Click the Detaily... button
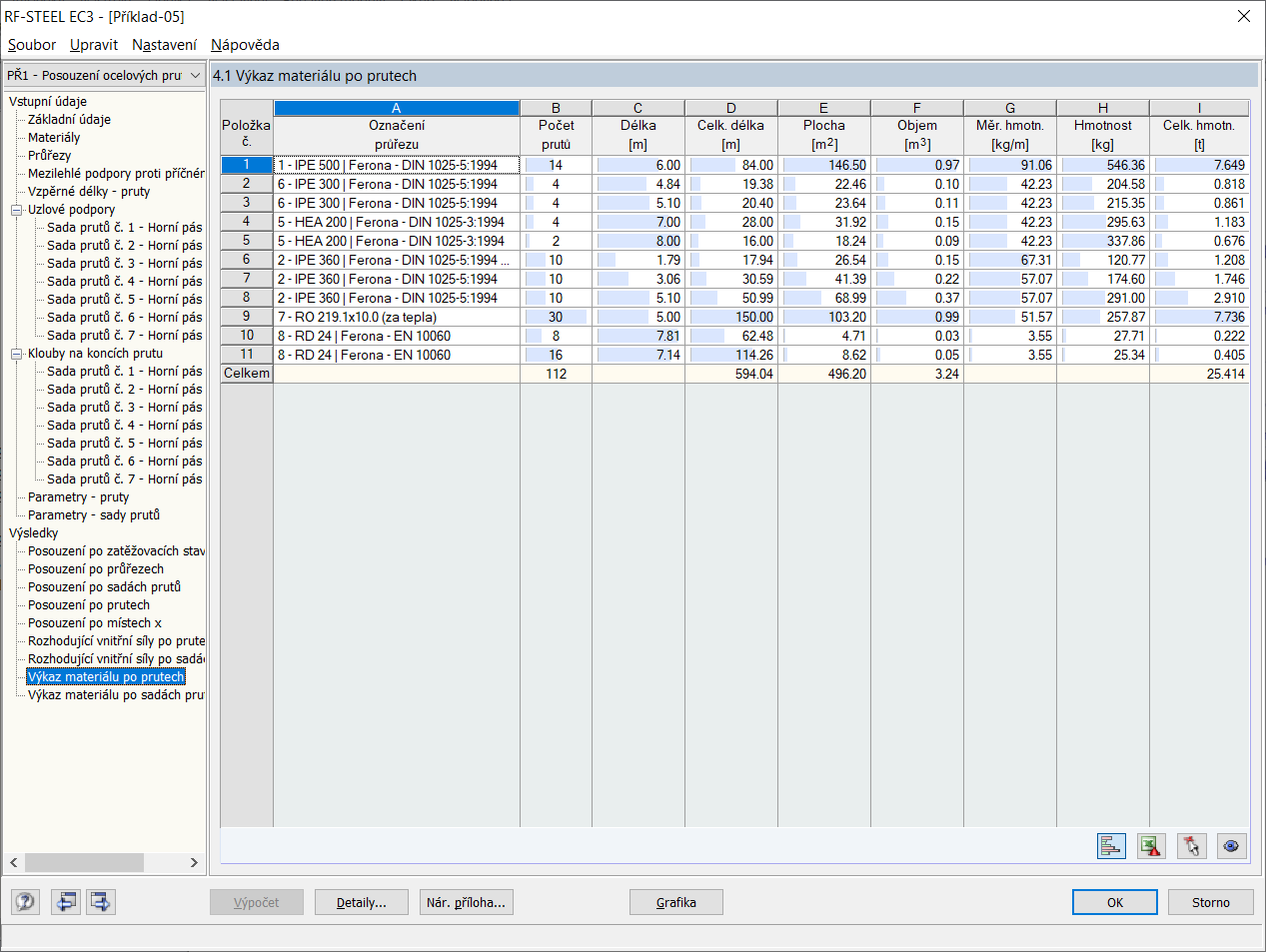The image size is (1266, 952). pos(362,902)
